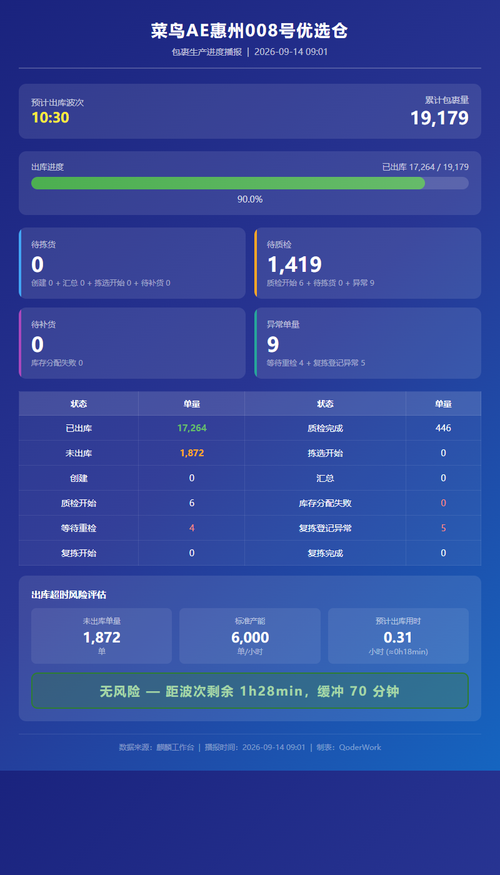
Task: Click the 库存分配失败 table cell
Action: click(325, 503)
